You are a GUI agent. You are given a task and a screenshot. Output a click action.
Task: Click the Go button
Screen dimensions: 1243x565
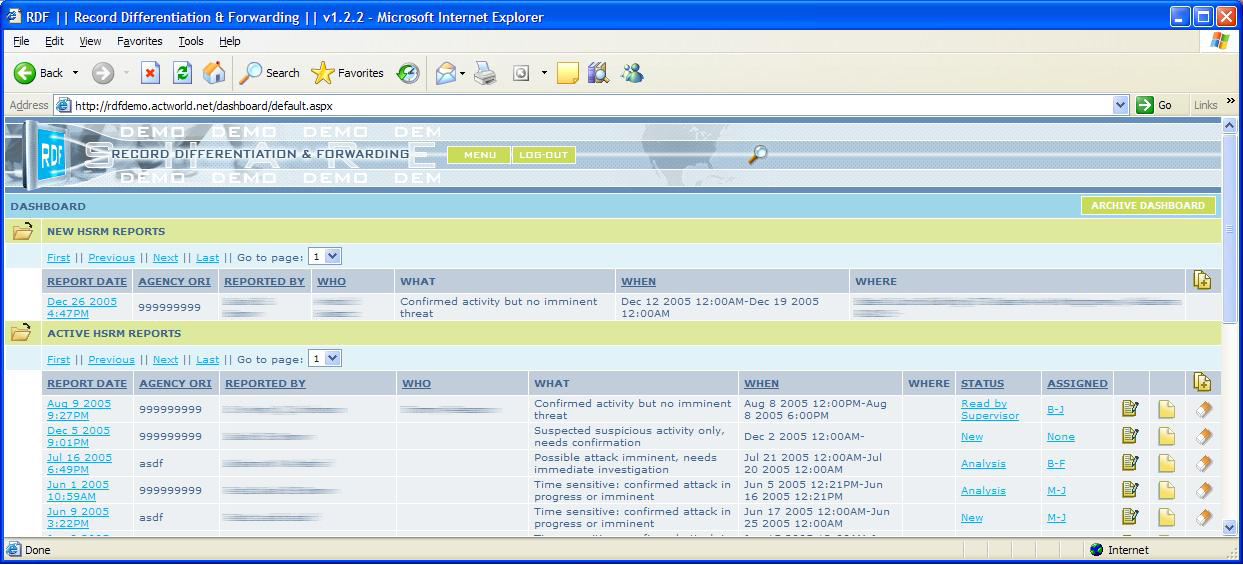point(1155,105)
